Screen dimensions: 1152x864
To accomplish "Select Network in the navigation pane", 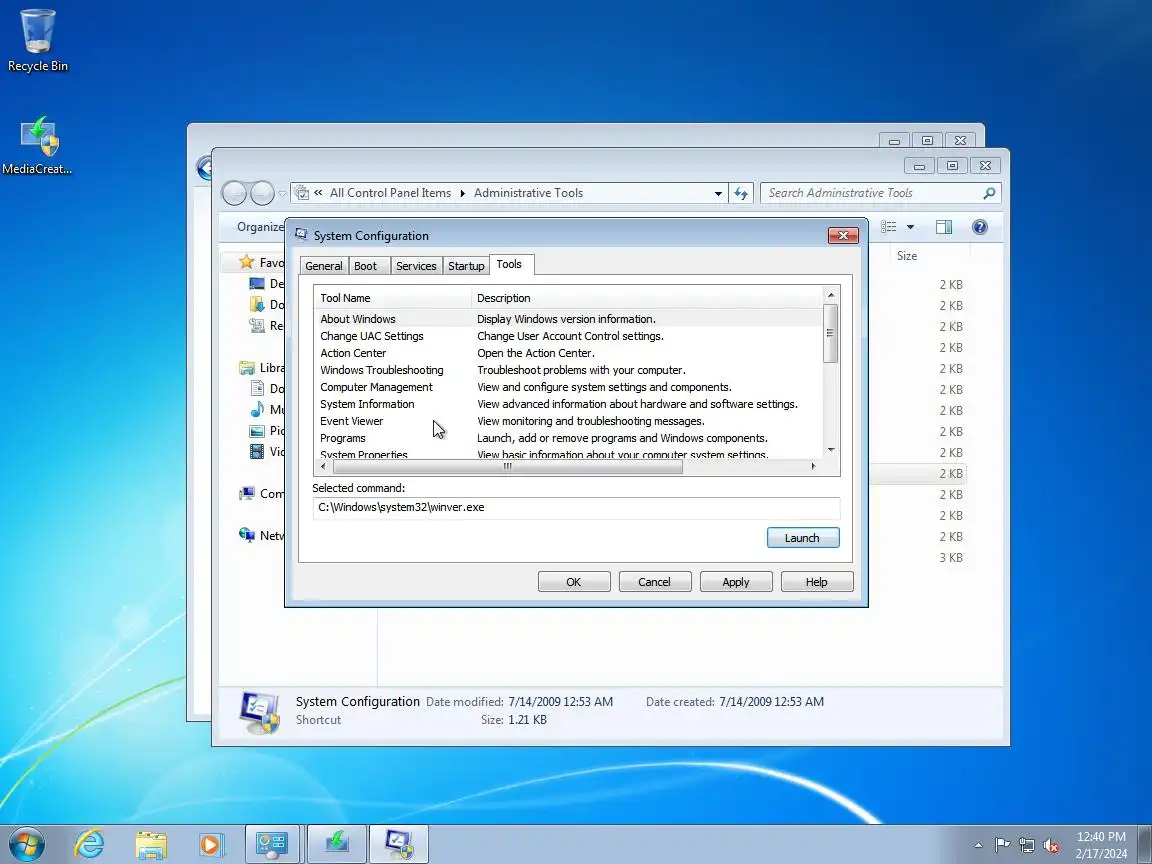I will [261, 536].
